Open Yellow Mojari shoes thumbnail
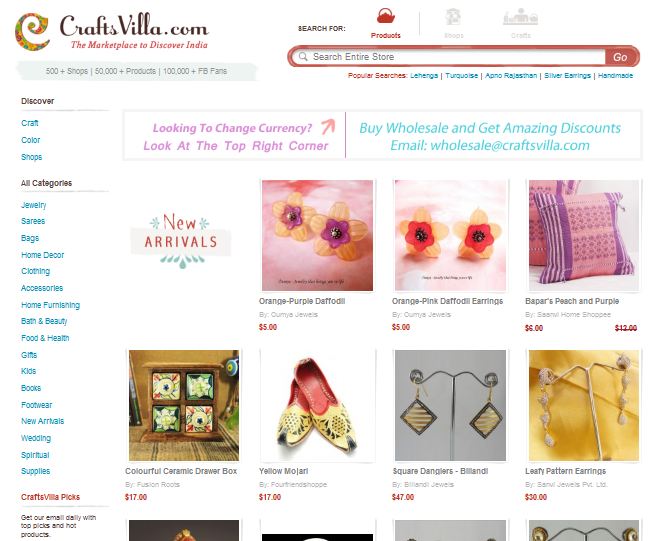This screenshot has width=666, height=541. pos(317,406)
